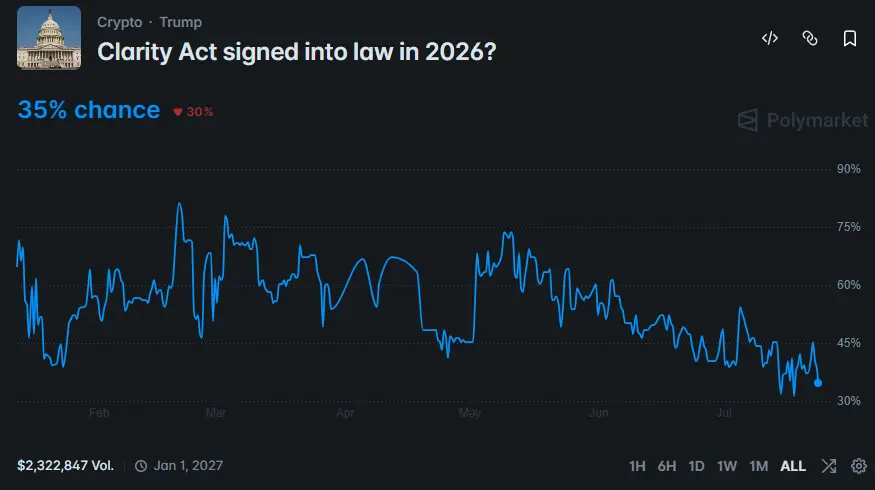Select the 1H time range
Screen dimensions: 875x490
click(637, 466)
